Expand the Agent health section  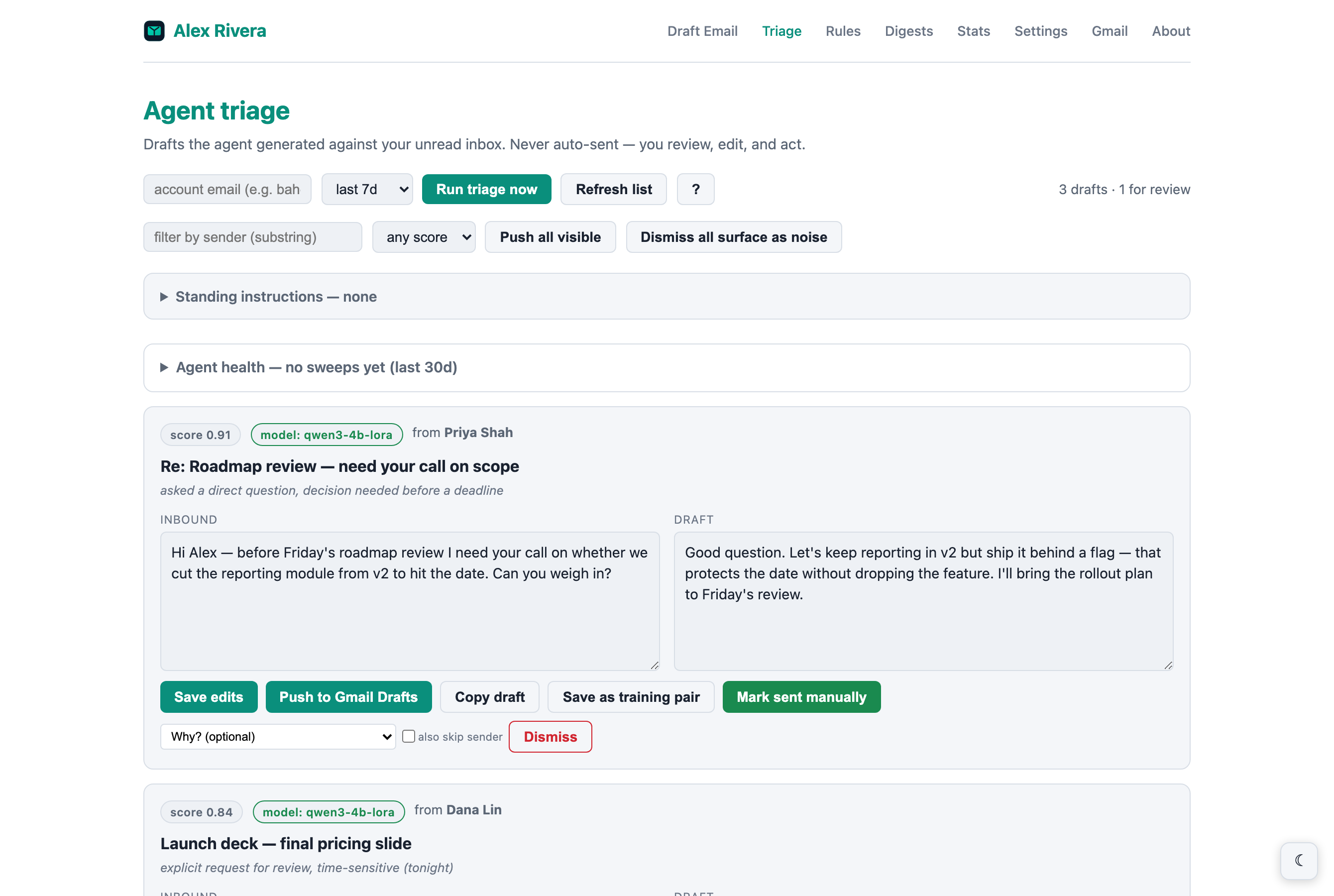pos(667,367)
